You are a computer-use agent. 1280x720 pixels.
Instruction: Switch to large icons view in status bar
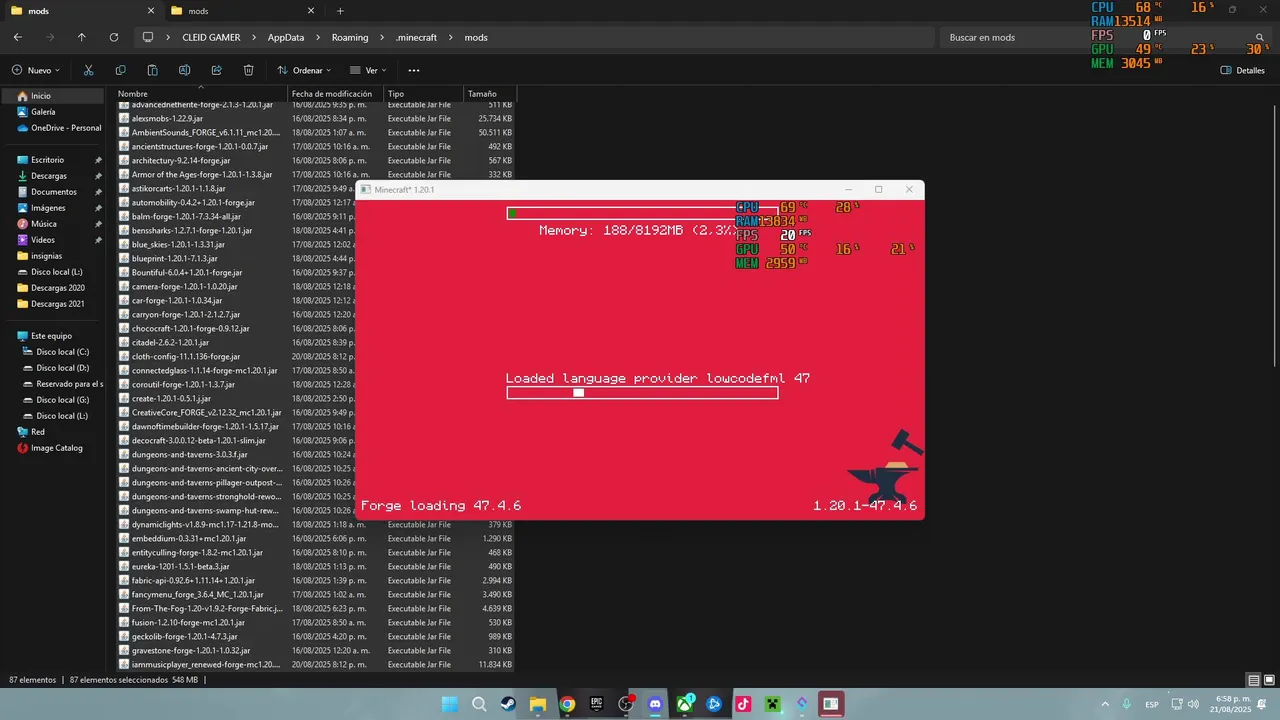[x=1270, y=680]
